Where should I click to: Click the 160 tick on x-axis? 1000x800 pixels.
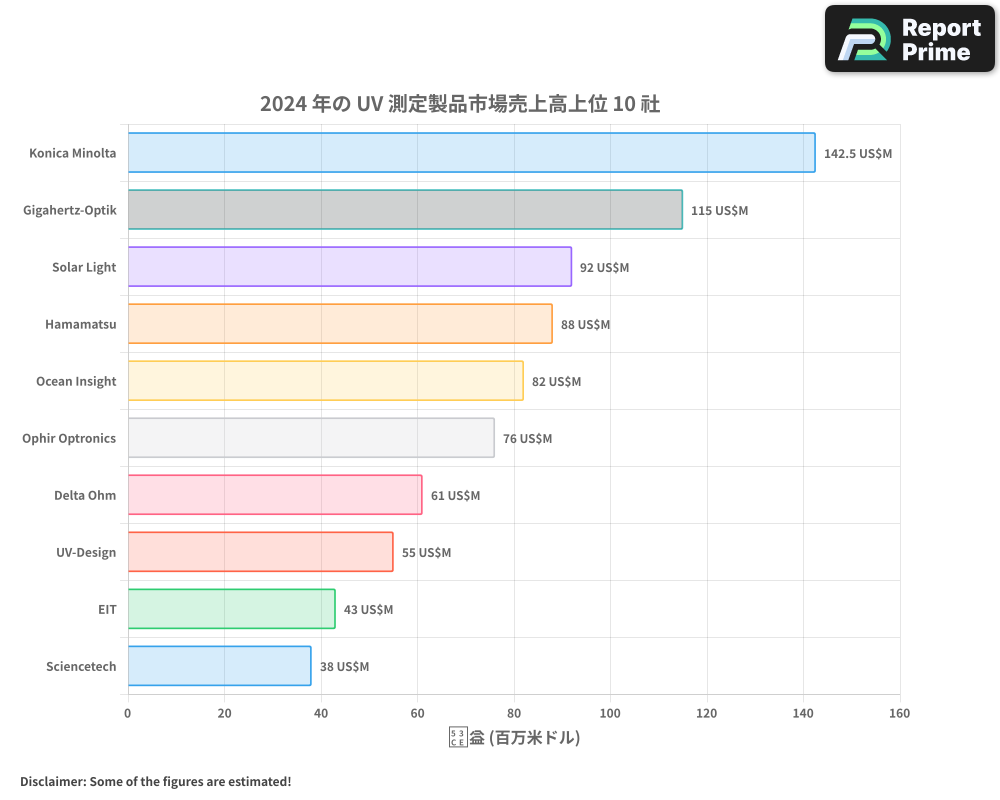click(x=899, y=713)
